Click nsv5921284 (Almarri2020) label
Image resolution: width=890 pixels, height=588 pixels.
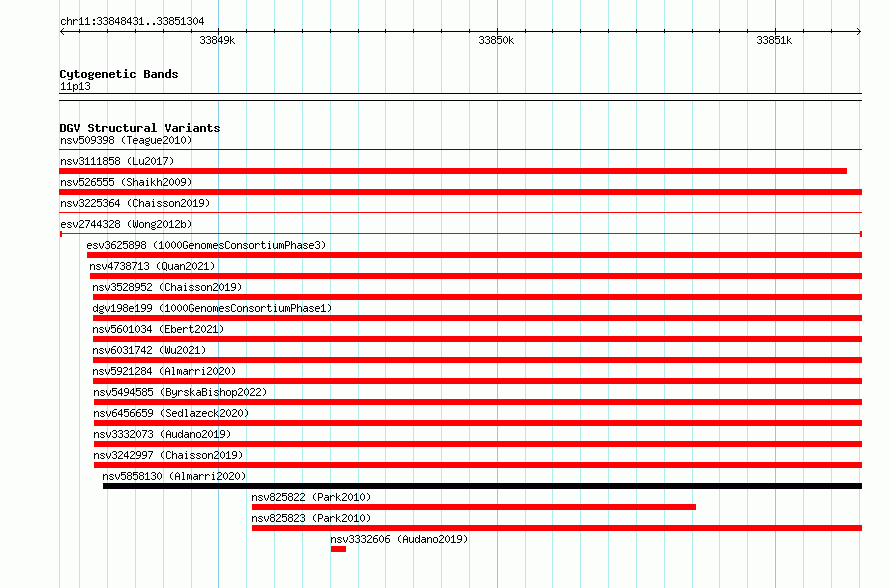point(165,371)
